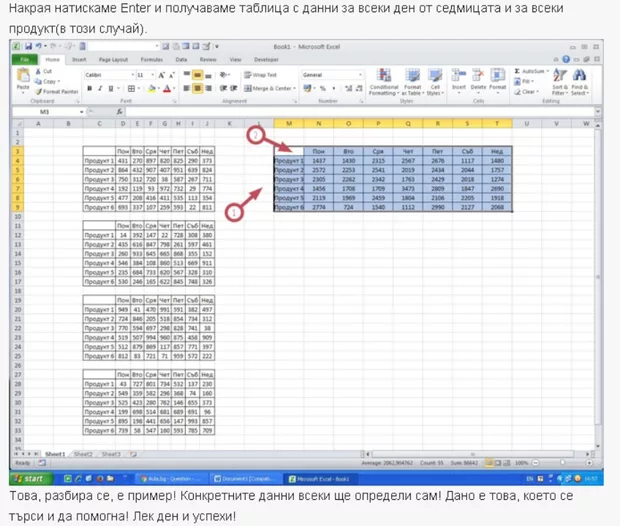Click the Increase Decimal icon

coord(348,89)
